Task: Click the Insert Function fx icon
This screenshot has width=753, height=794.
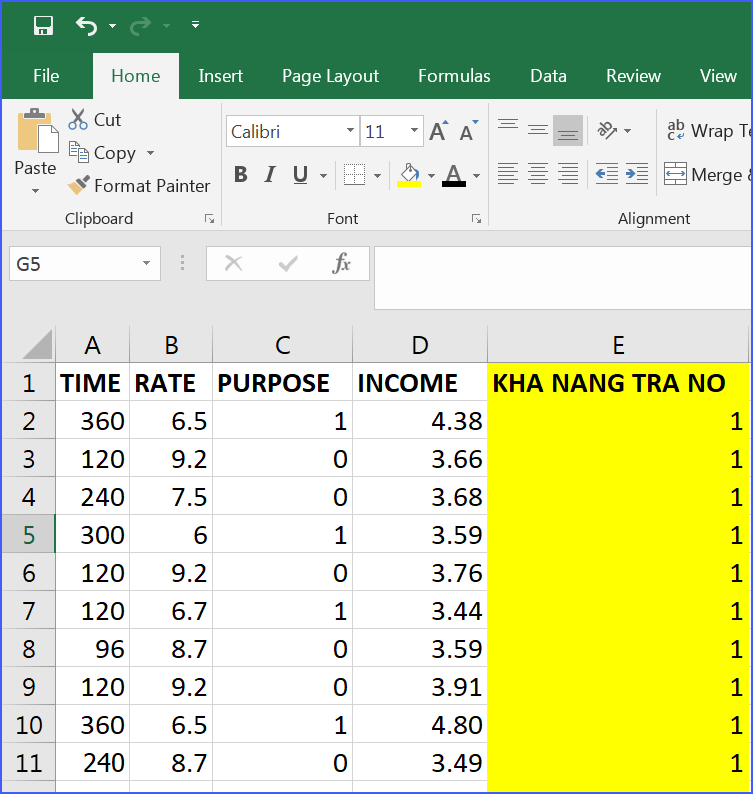Action: pyautogui.click(x=342, y=263)
